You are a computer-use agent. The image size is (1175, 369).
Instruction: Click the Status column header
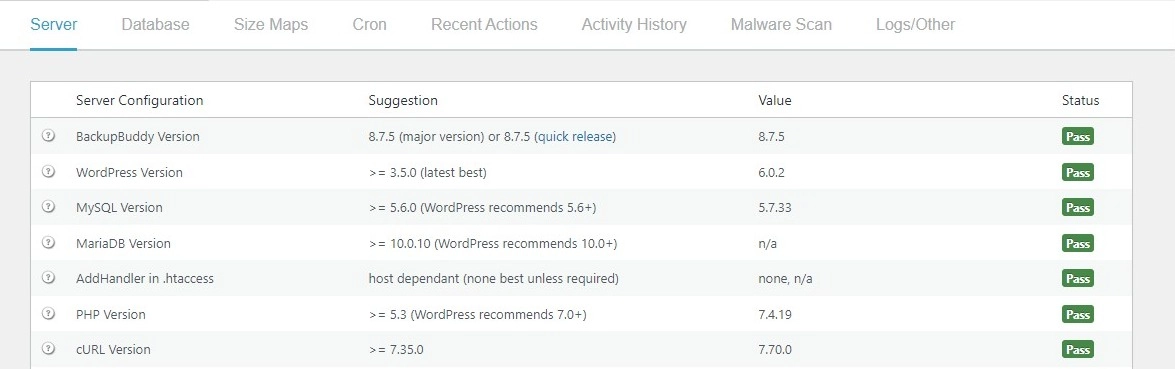(x=1080, y=100)
